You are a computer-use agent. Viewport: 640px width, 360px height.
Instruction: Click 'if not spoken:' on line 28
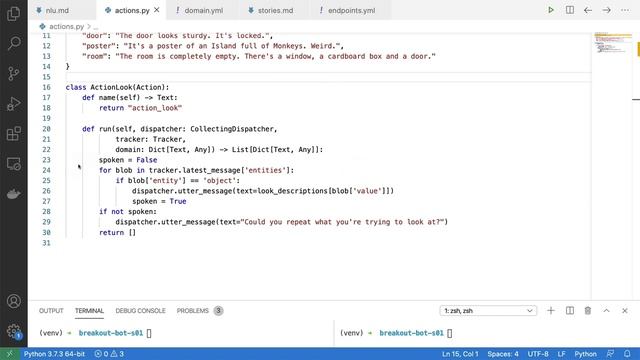click(128, 211)
